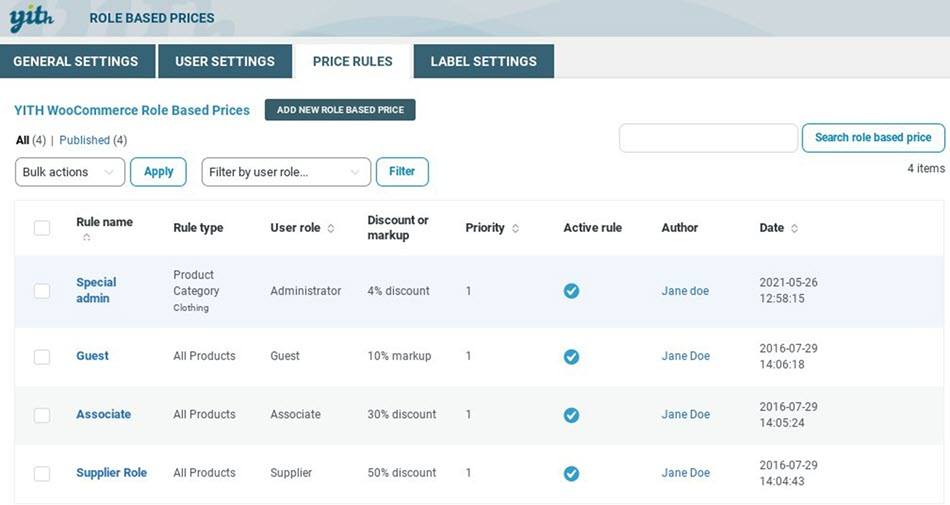
Task: Focus the role based price search field
Action: coord(708,138)
